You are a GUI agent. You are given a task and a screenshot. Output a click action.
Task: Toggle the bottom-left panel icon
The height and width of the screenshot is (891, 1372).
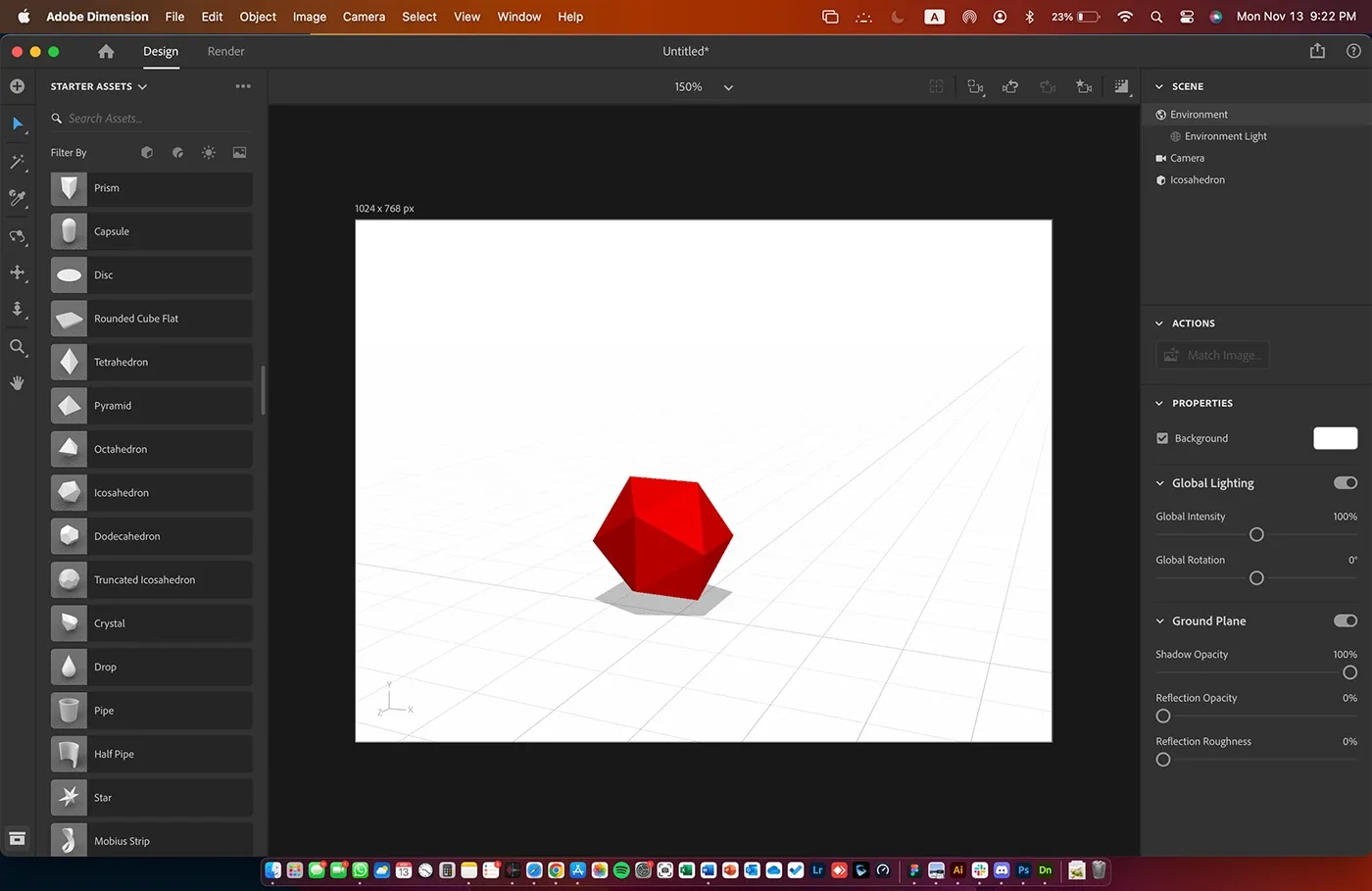18,838
